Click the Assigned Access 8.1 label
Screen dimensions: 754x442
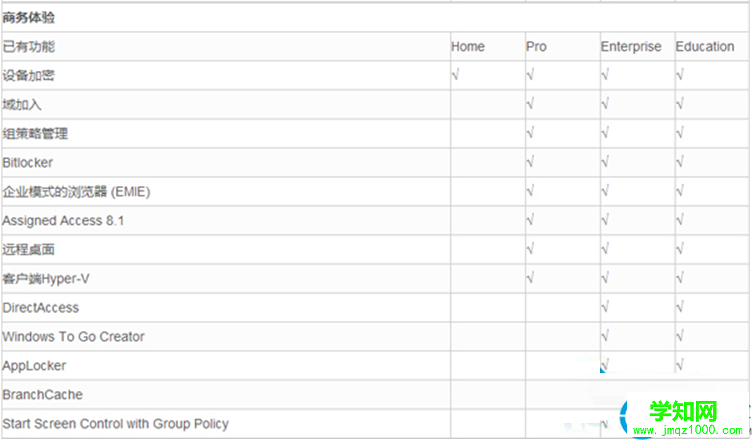64,221
